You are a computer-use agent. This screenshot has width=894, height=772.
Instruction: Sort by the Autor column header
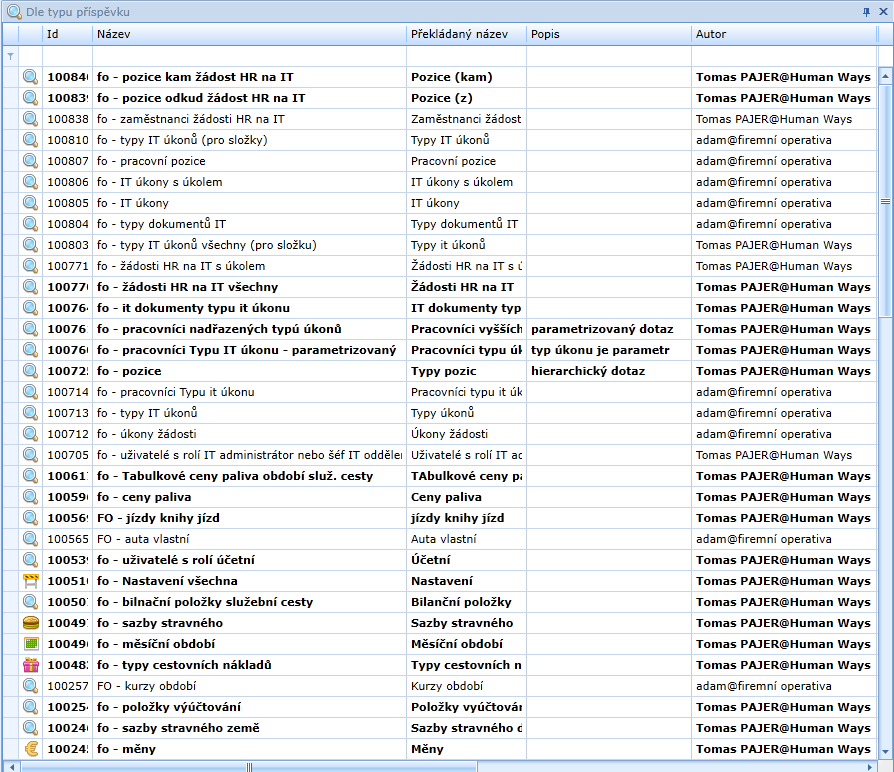point(782,34)
